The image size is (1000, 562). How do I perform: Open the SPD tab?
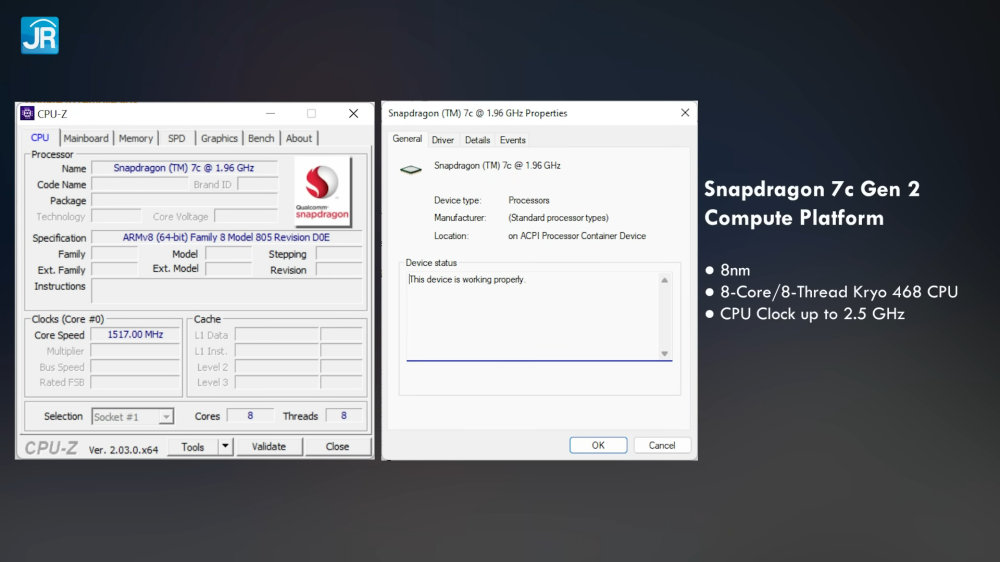[x=177, y=138]
